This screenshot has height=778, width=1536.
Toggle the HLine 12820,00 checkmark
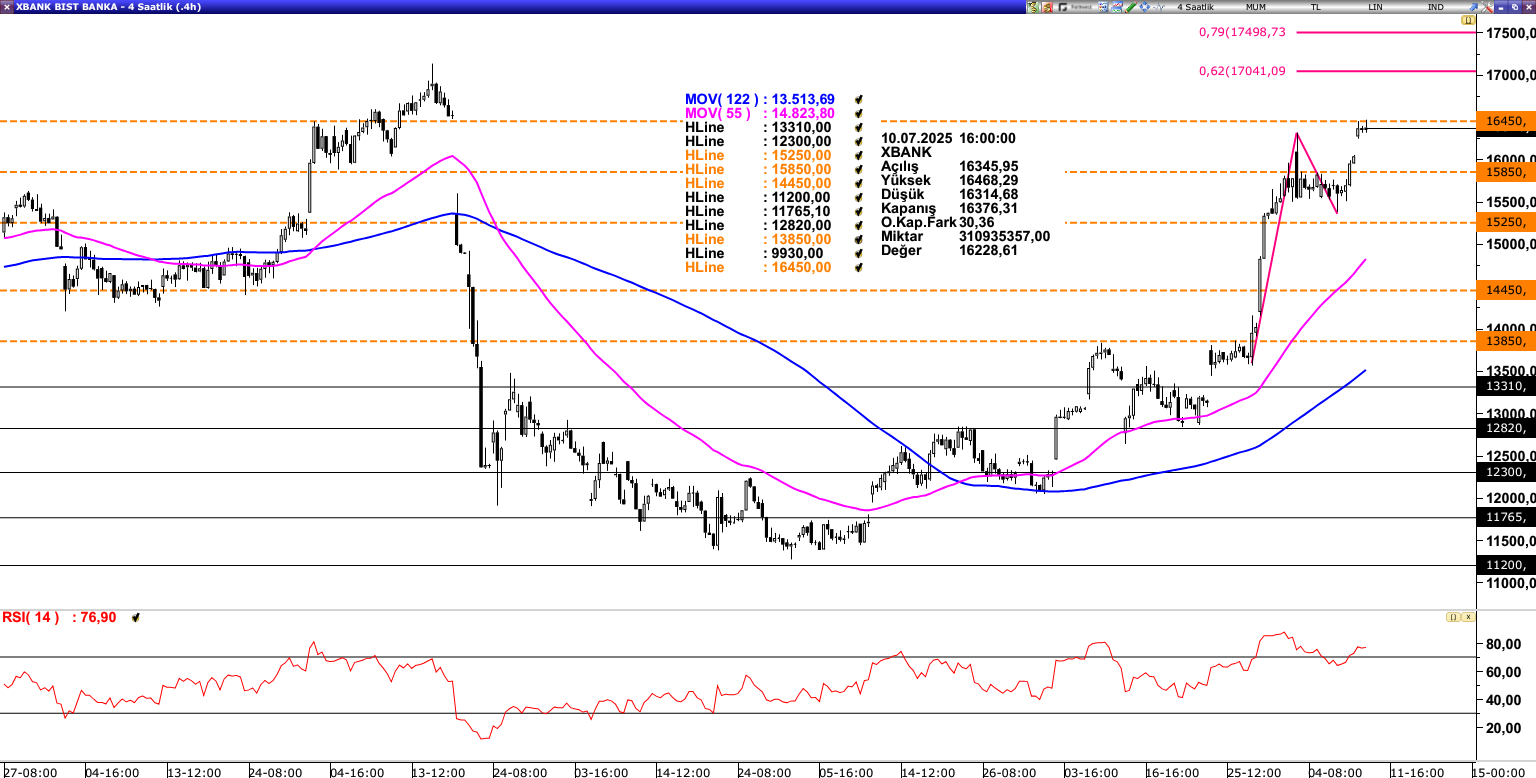pyautogui.click(x=858, y=225)
